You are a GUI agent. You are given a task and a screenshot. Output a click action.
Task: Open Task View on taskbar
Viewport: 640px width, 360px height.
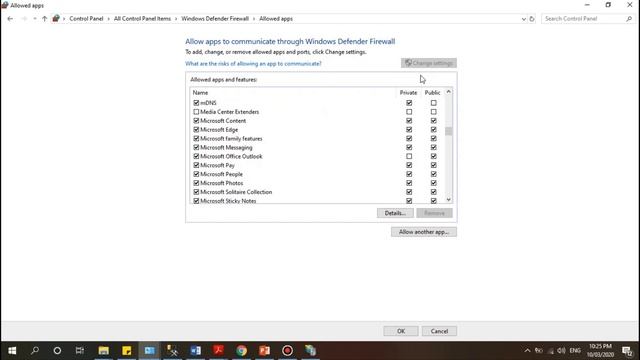pyautogui.click(x=80, y=351)
